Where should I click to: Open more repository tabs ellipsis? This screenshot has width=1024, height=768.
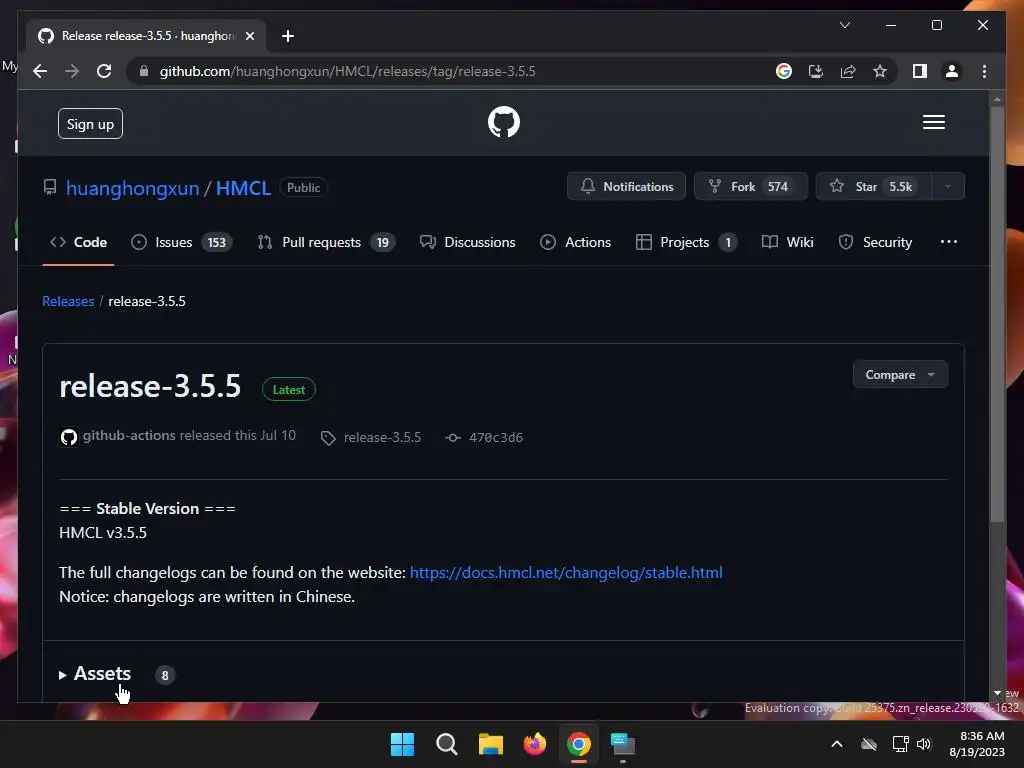coord(948,242)
